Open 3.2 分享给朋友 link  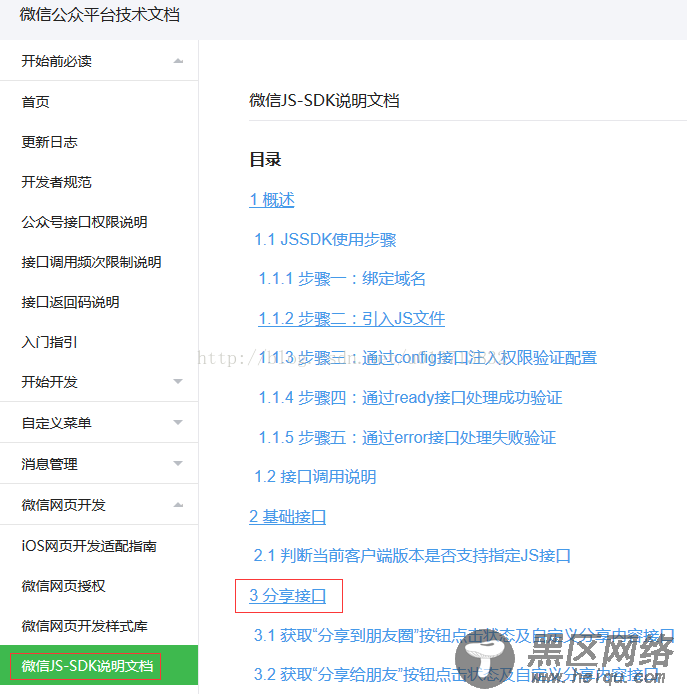tap(456, 675)
